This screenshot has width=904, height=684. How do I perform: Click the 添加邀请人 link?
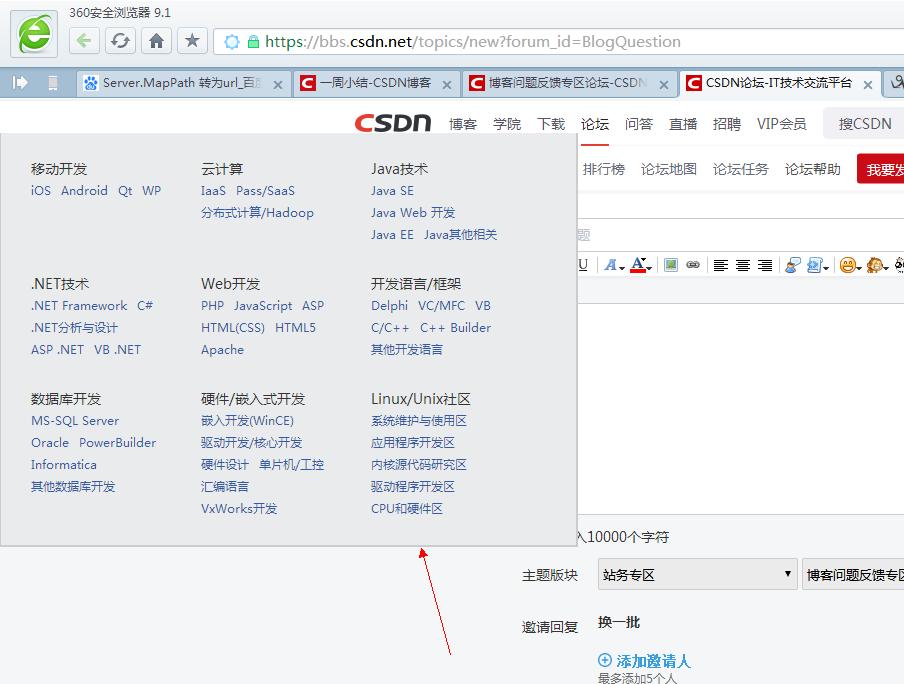653,660
